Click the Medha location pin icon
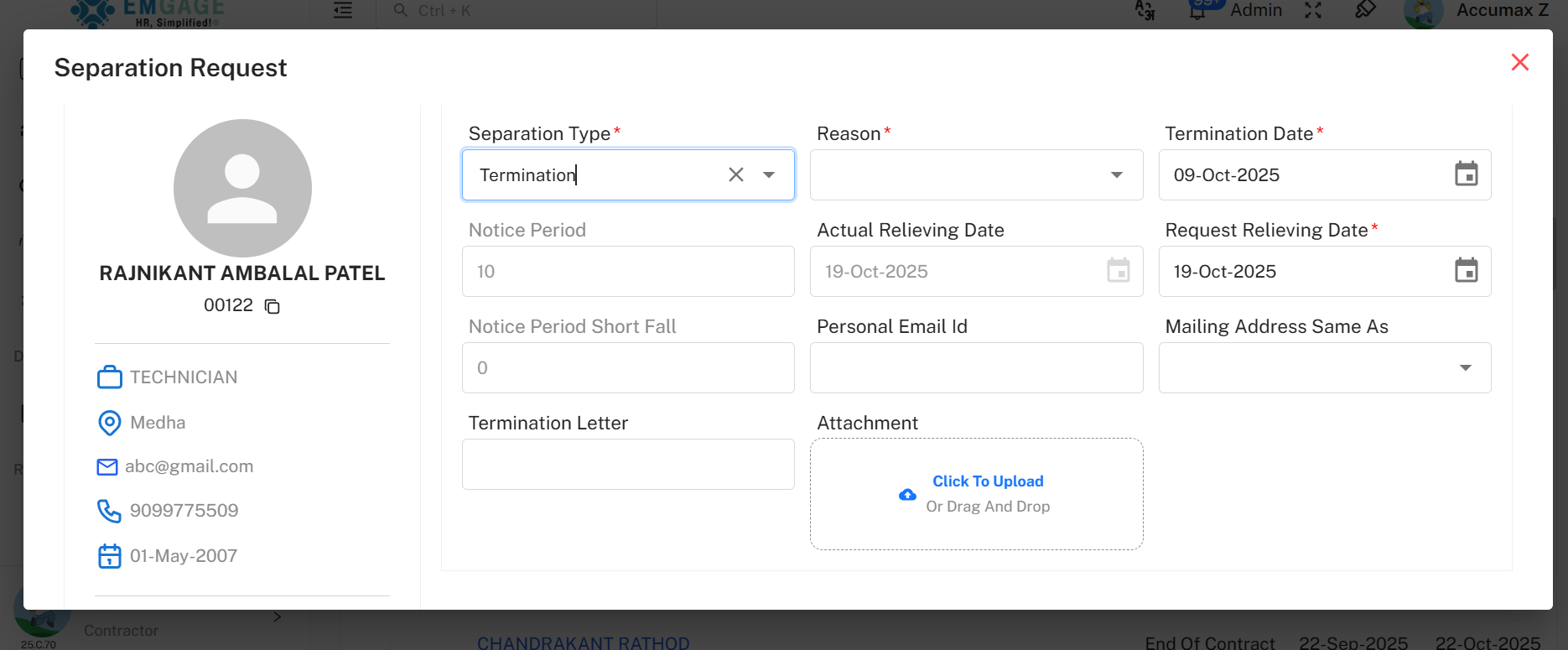 click(x=110, y=423)
